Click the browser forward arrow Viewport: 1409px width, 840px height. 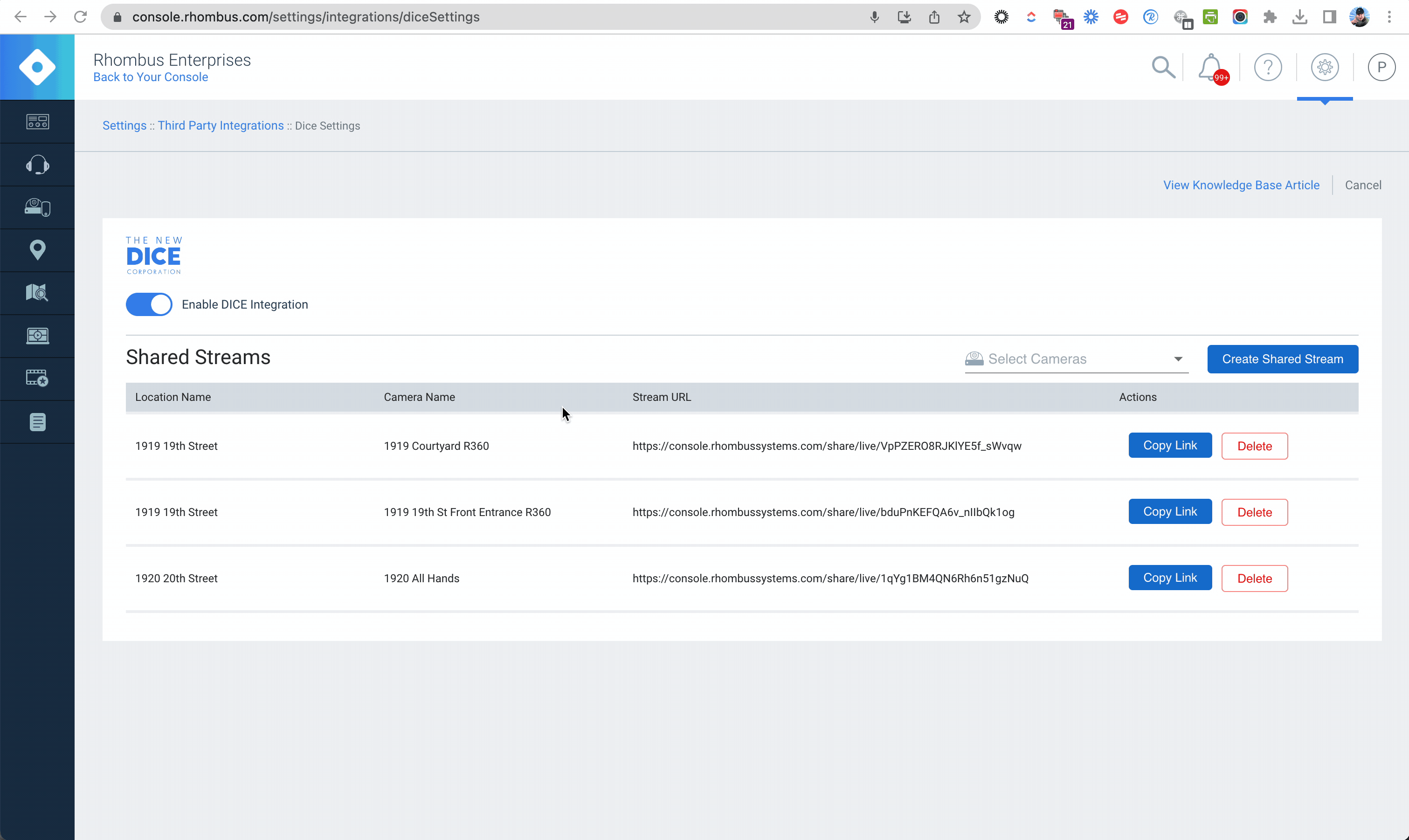click(x=50, y=17)
